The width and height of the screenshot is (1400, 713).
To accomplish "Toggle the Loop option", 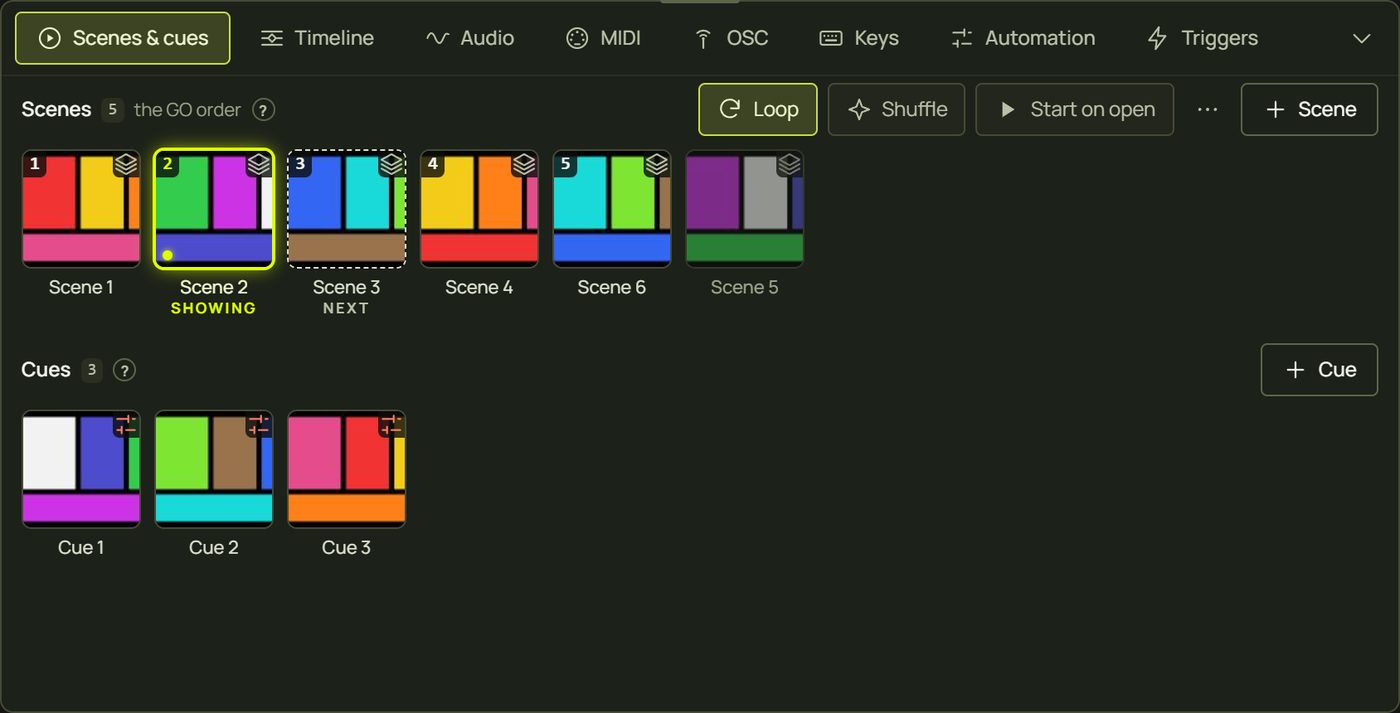I will tap(758, 109).
